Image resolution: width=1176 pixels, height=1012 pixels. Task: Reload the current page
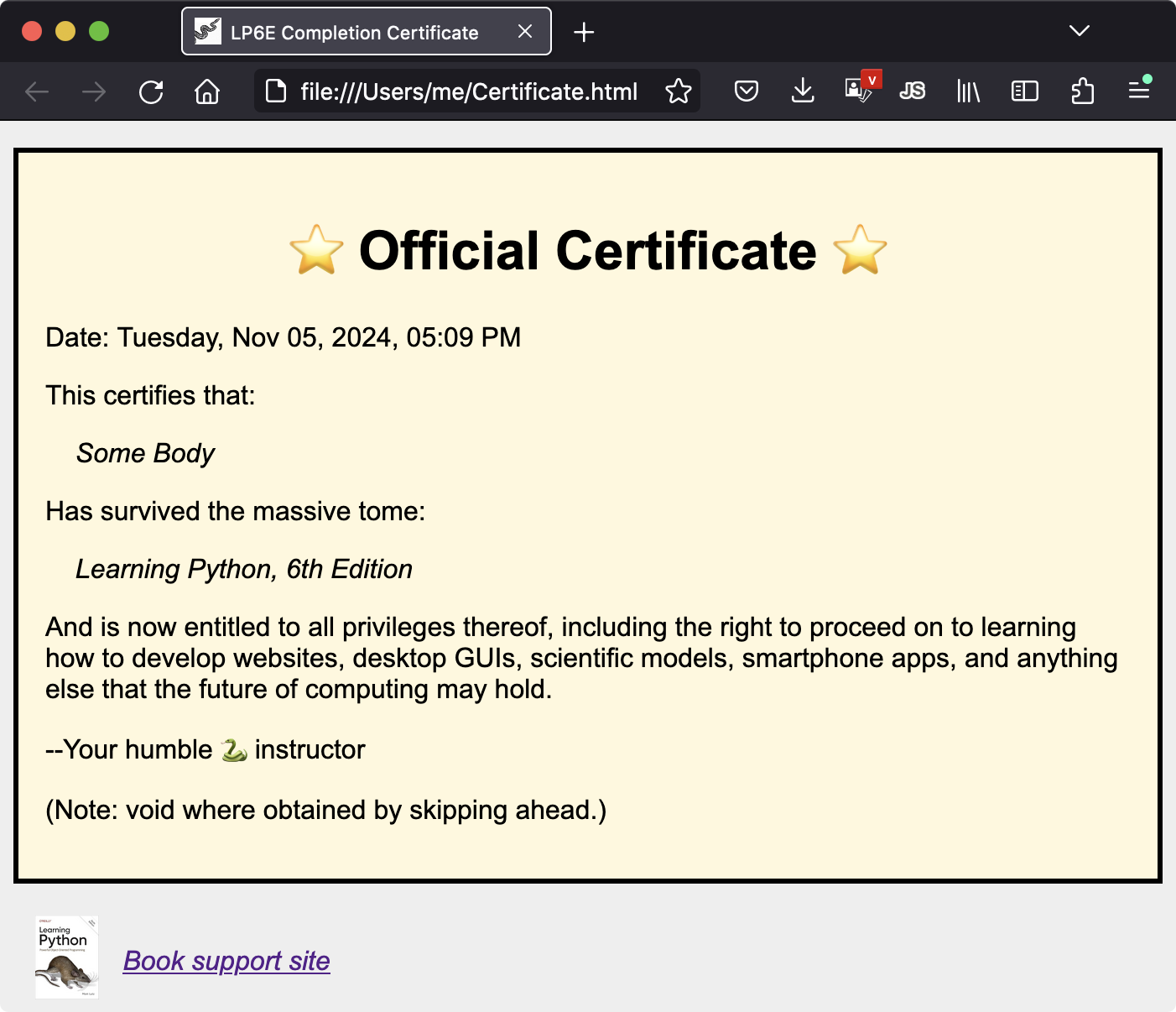point(151,91)
